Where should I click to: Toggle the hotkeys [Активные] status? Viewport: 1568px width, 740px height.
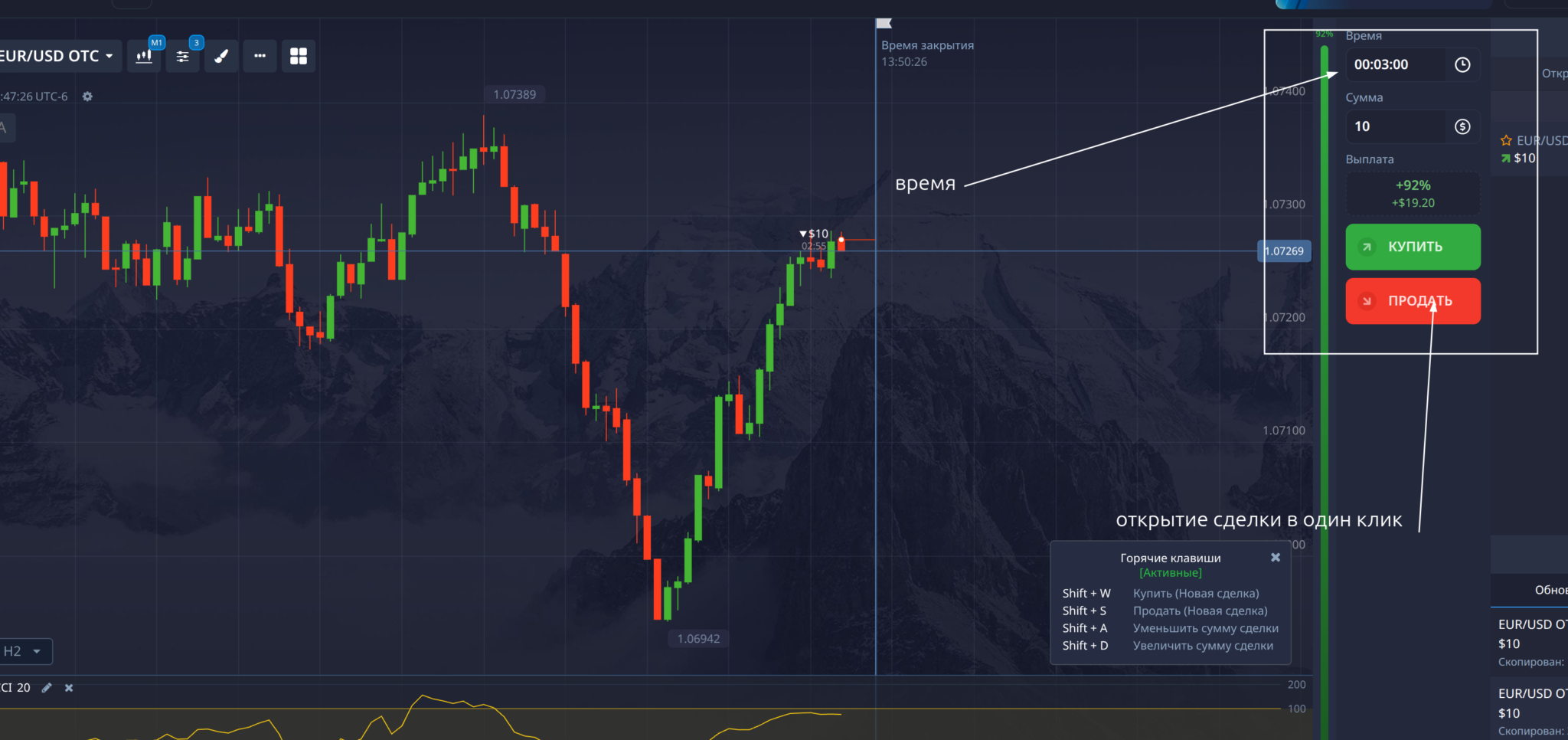click(1170, 573)
